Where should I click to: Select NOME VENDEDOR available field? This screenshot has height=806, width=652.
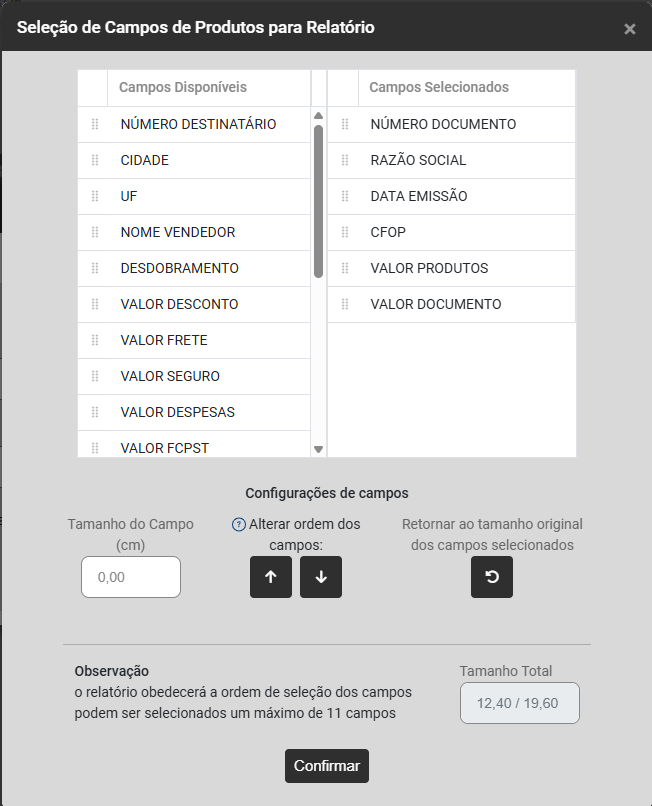coord(178,232)
